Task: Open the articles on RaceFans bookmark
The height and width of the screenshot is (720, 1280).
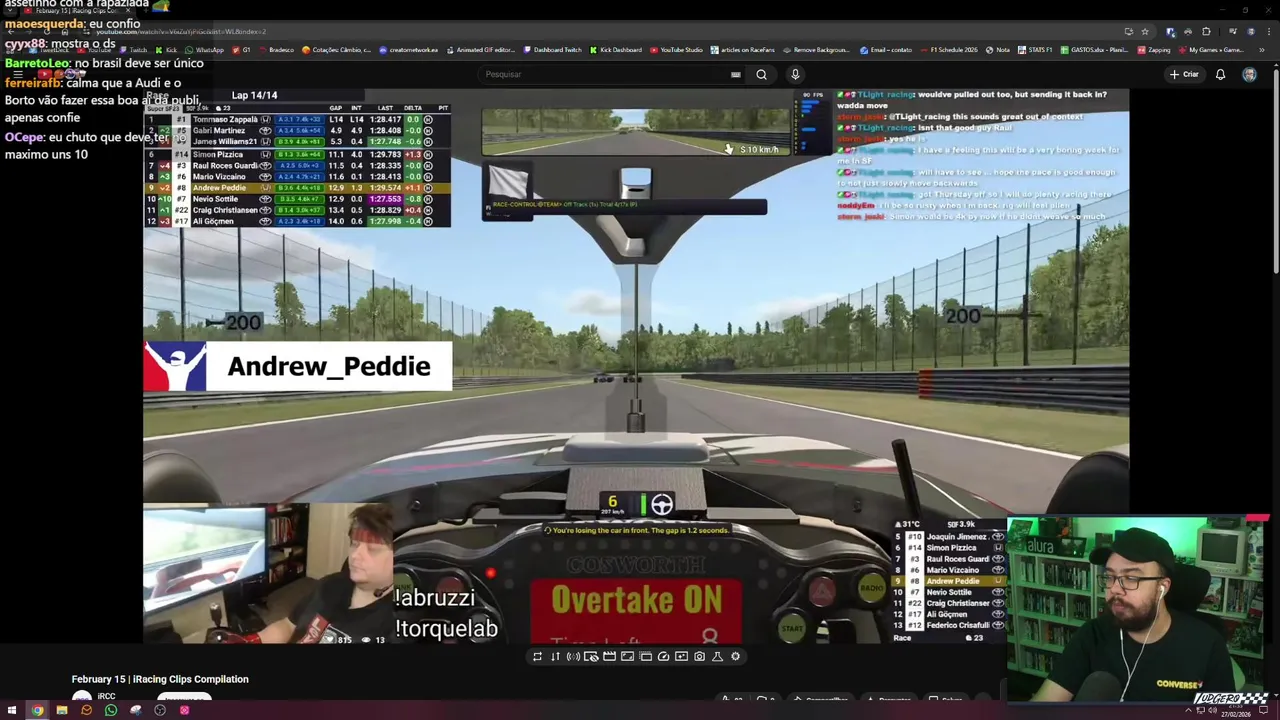Action: click(742, 50)
